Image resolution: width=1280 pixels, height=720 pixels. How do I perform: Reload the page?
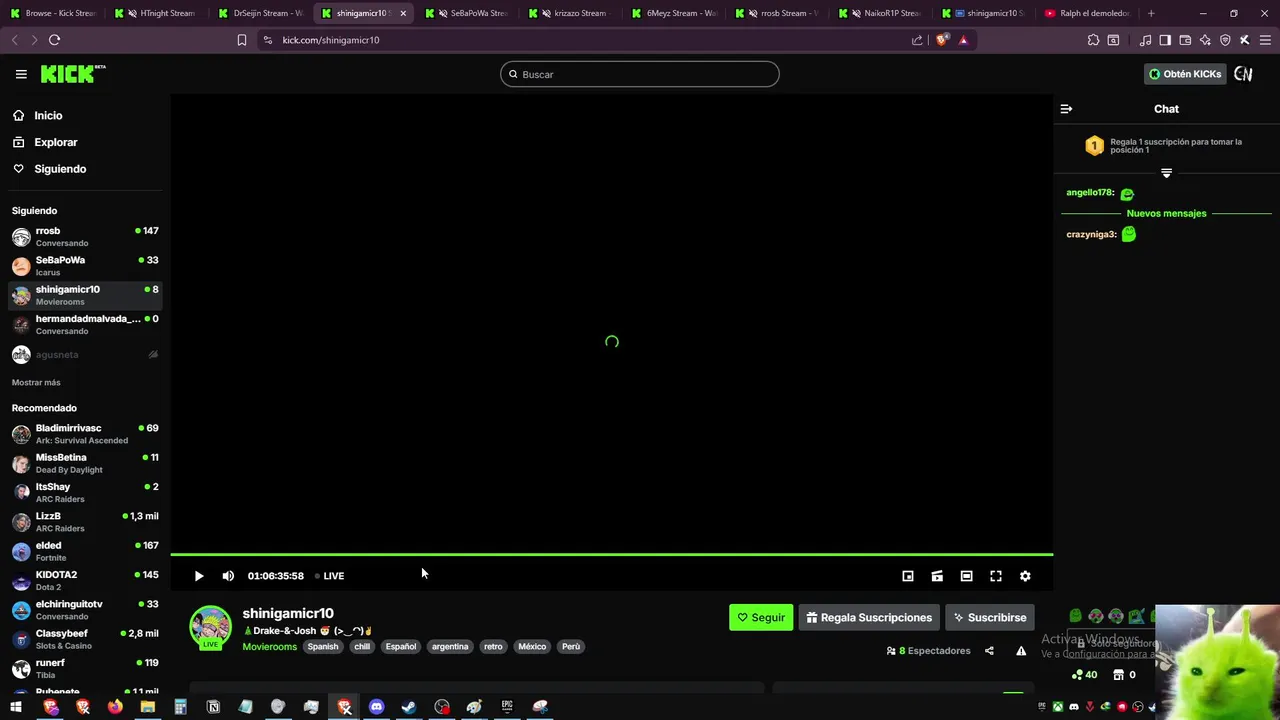(x=54, y=40)
